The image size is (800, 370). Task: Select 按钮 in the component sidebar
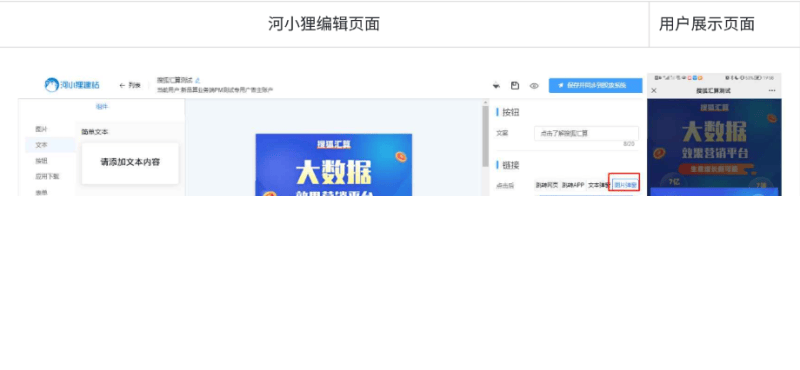point(41,161)
